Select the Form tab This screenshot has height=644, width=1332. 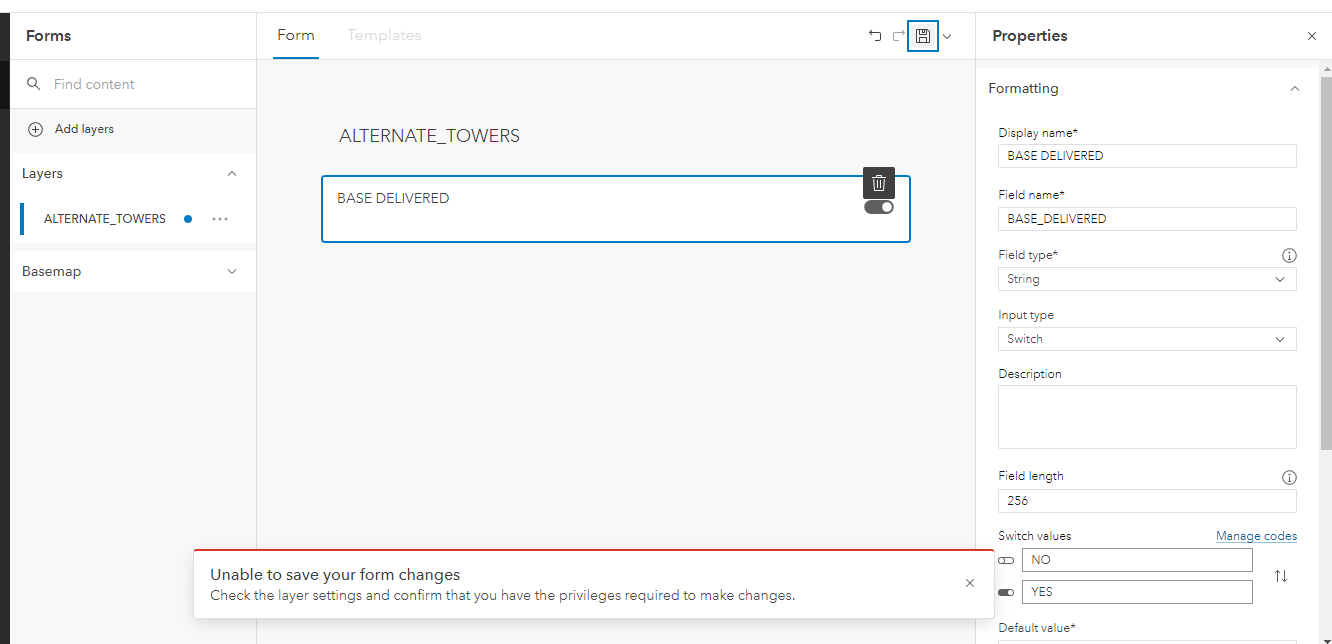pyautogui.click(x=296, y=35)
